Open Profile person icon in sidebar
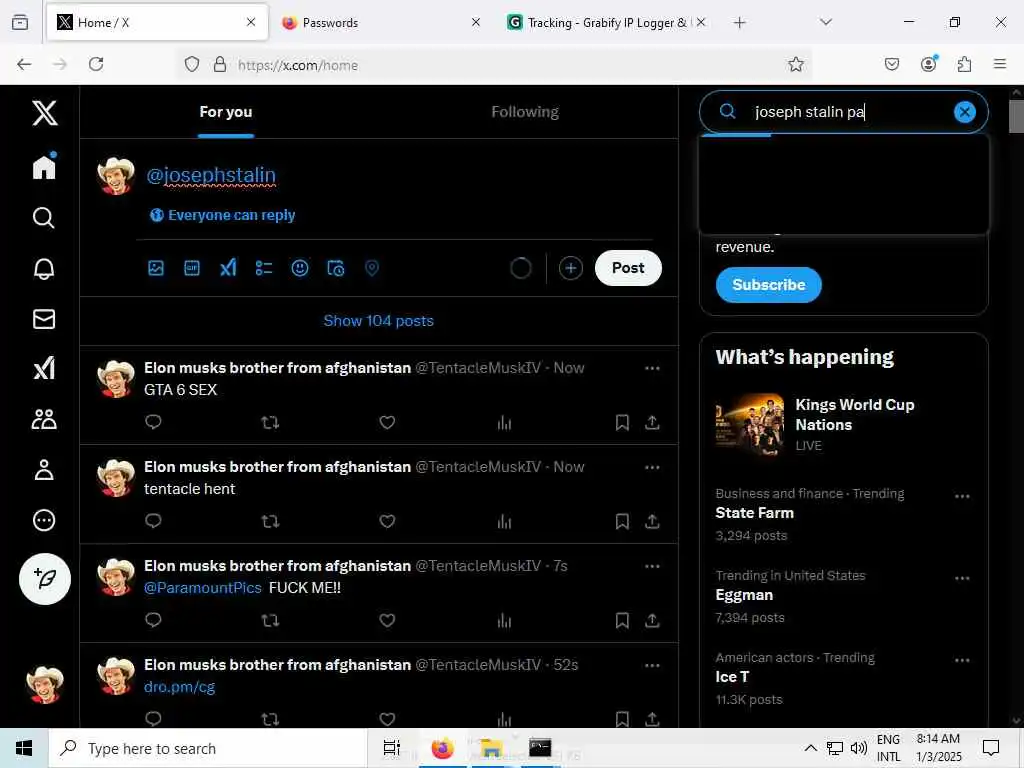This screenshot has width=1024, height=768. click(x=44, y=470)
